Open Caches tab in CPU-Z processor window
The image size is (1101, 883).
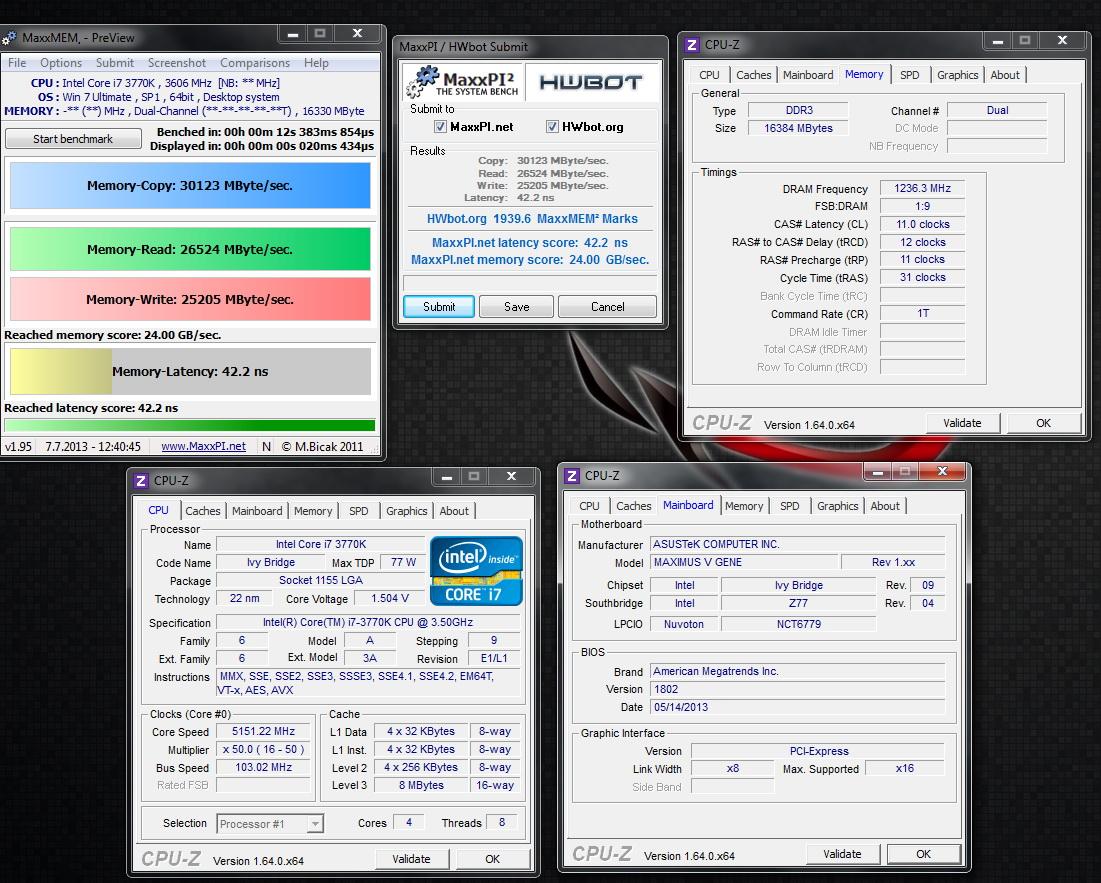pos(203,511)
